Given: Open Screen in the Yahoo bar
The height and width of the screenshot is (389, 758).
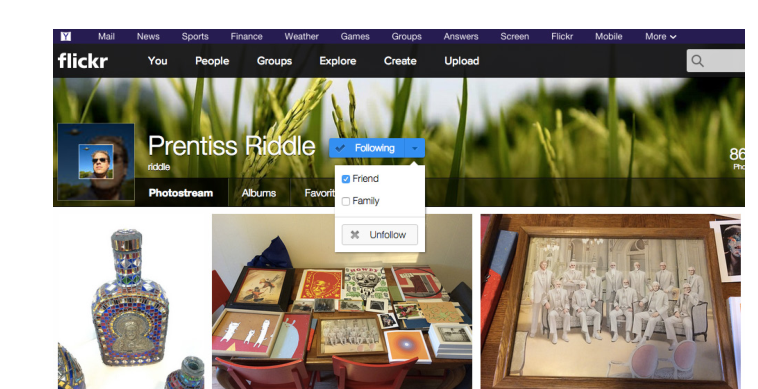Looking at the screenshot, I should coord(515,36).
